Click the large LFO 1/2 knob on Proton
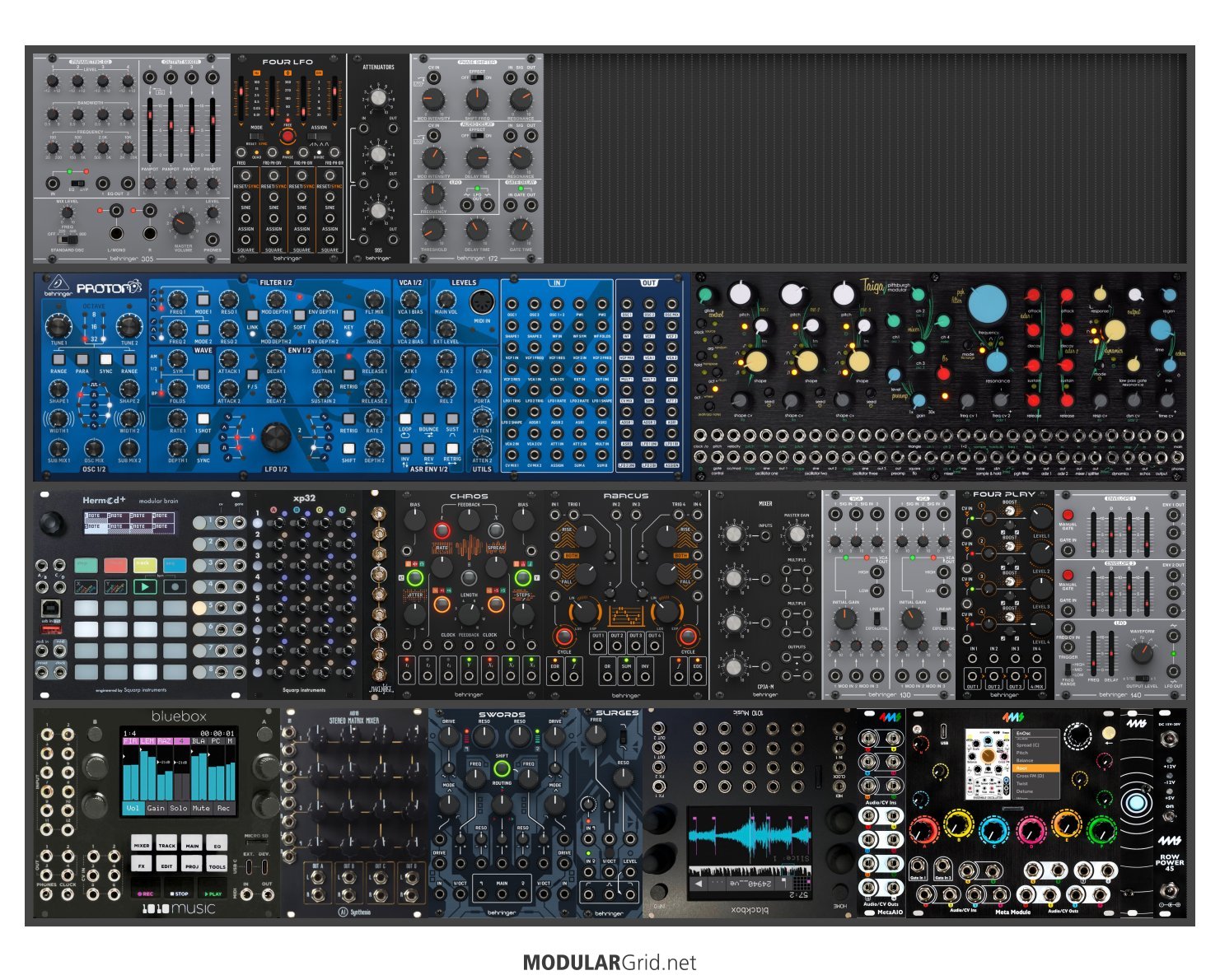This screenshot has height=980, width=1220. [x=276, y=437]
